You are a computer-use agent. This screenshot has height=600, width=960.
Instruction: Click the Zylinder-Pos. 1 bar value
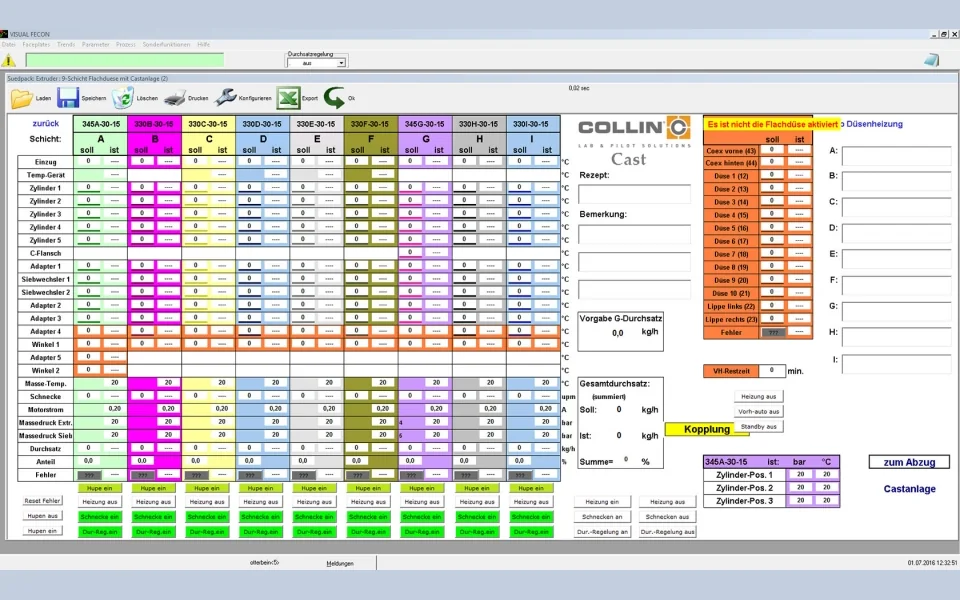(800, 474)
